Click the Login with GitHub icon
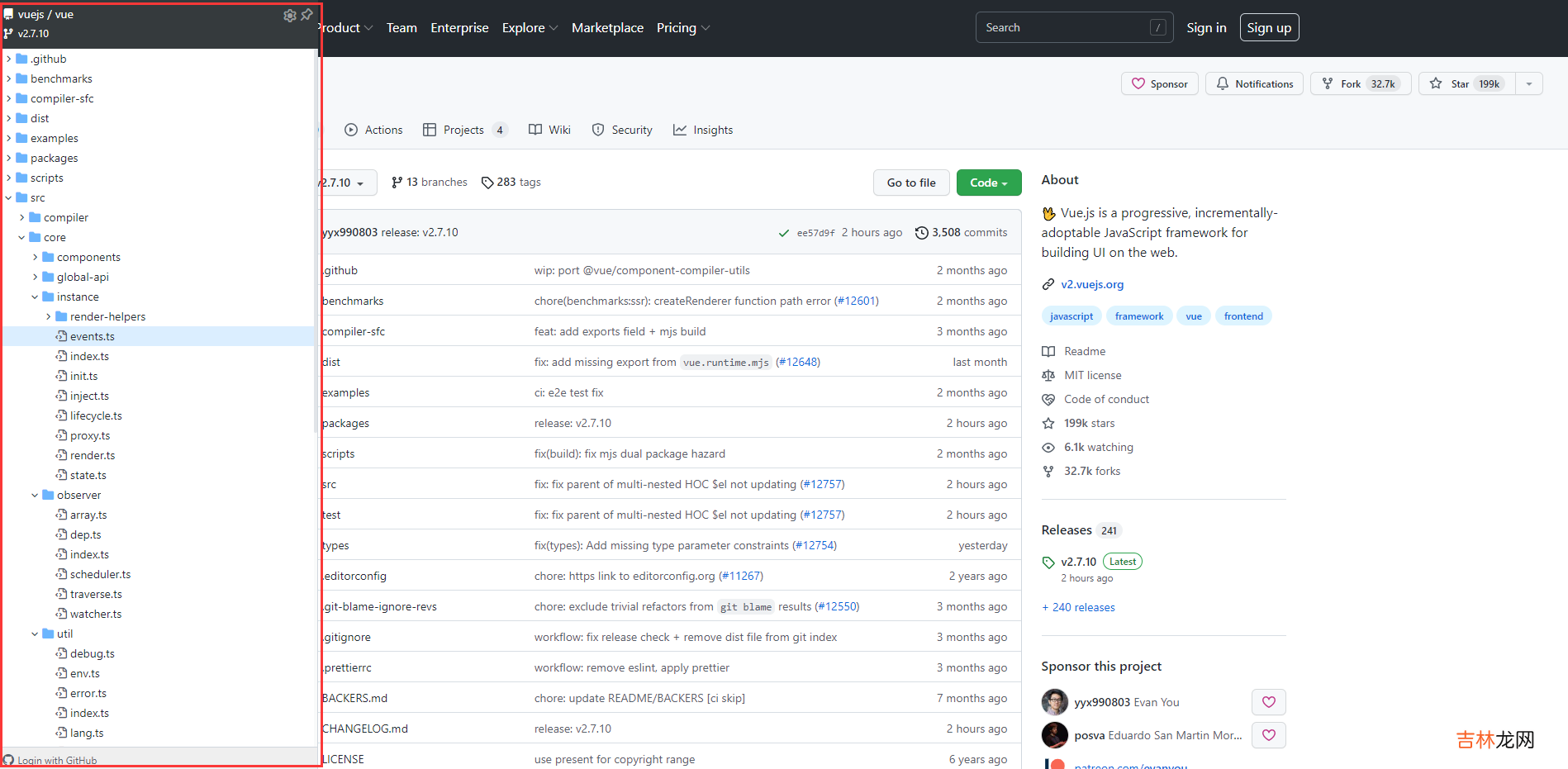 [8, 760]
